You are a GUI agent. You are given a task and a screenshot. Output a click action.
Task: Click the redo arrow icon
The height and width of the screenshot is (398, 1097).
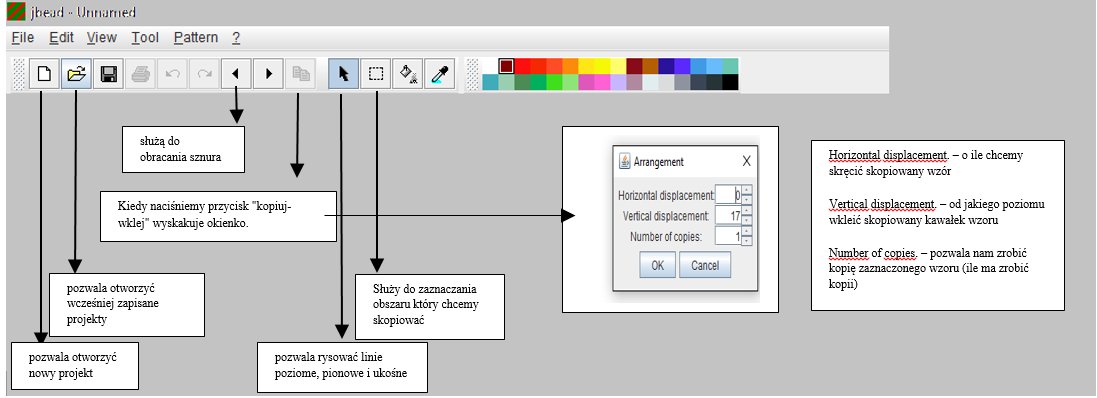(204, 73)
